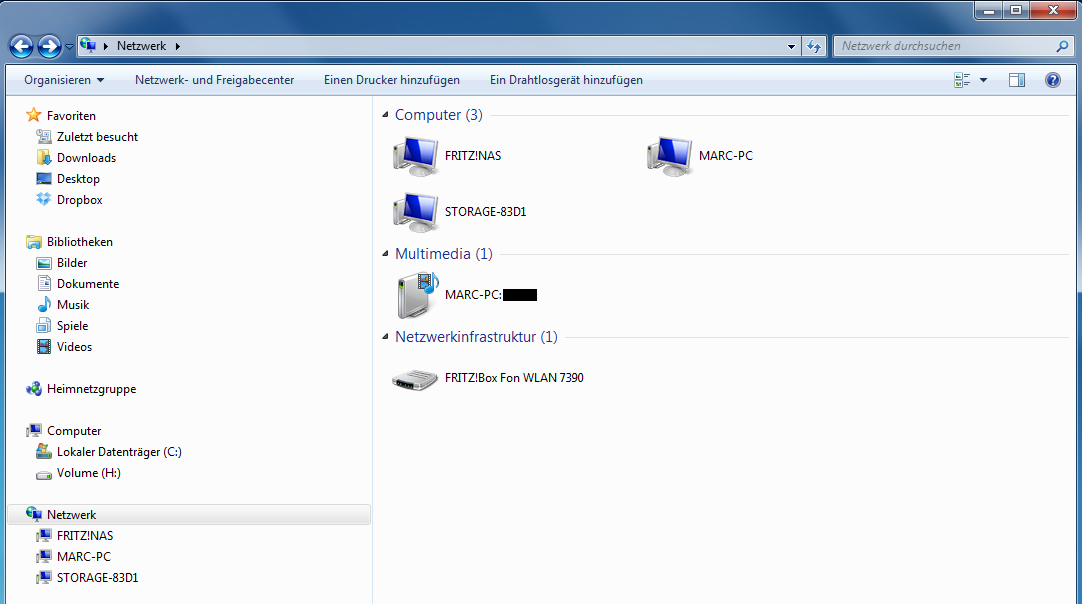Image resolution: width=1082 pixels, height=604 pixels.
Task: Collapse the Computer (3) group
Action: coord(386,116)
